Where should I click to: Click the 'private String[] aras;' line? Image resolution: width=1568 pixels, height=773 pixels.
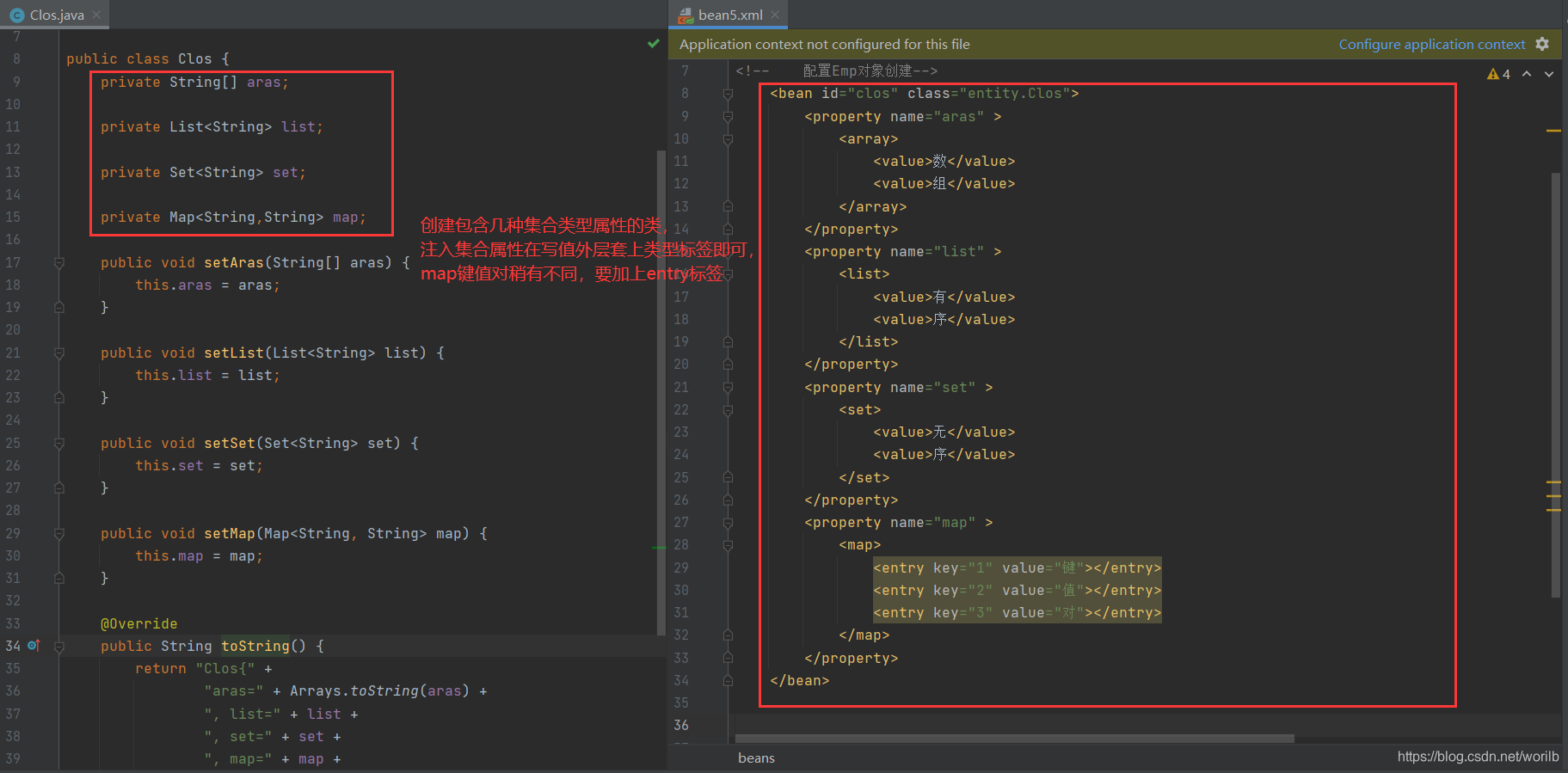pyautogui.click(x=194, y=82)
